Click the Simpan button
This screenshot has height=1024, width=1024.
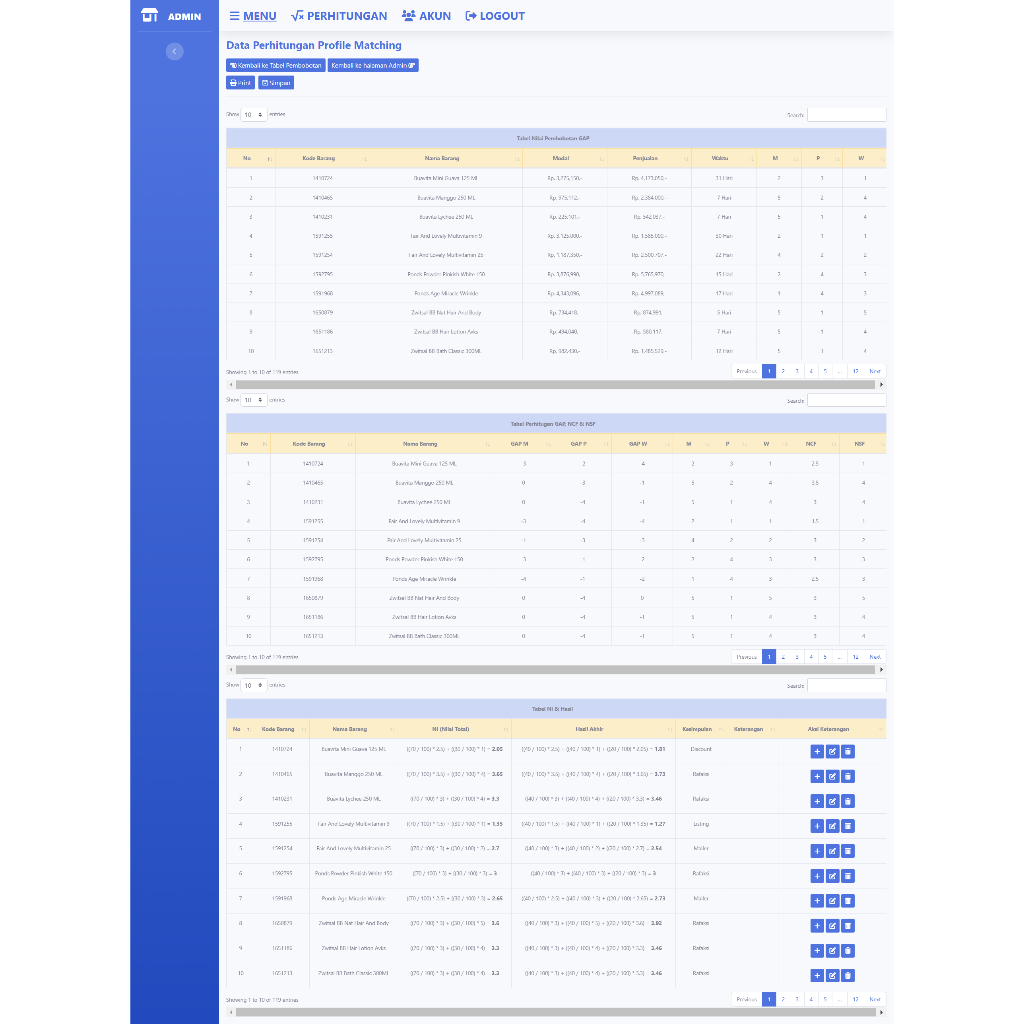click(x=276, y=83)
